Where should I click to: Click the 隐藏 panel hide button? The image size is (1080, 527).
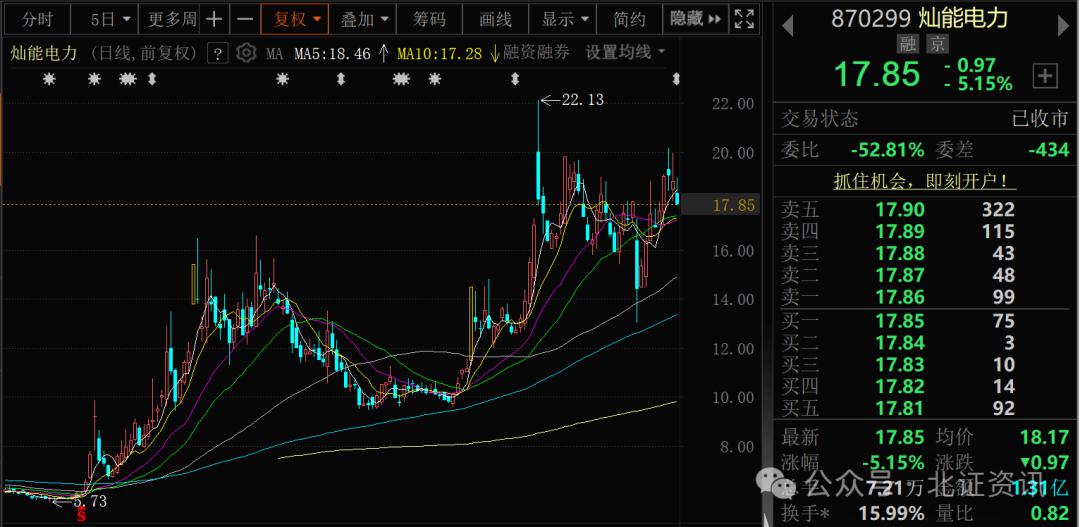click(695, 19)
